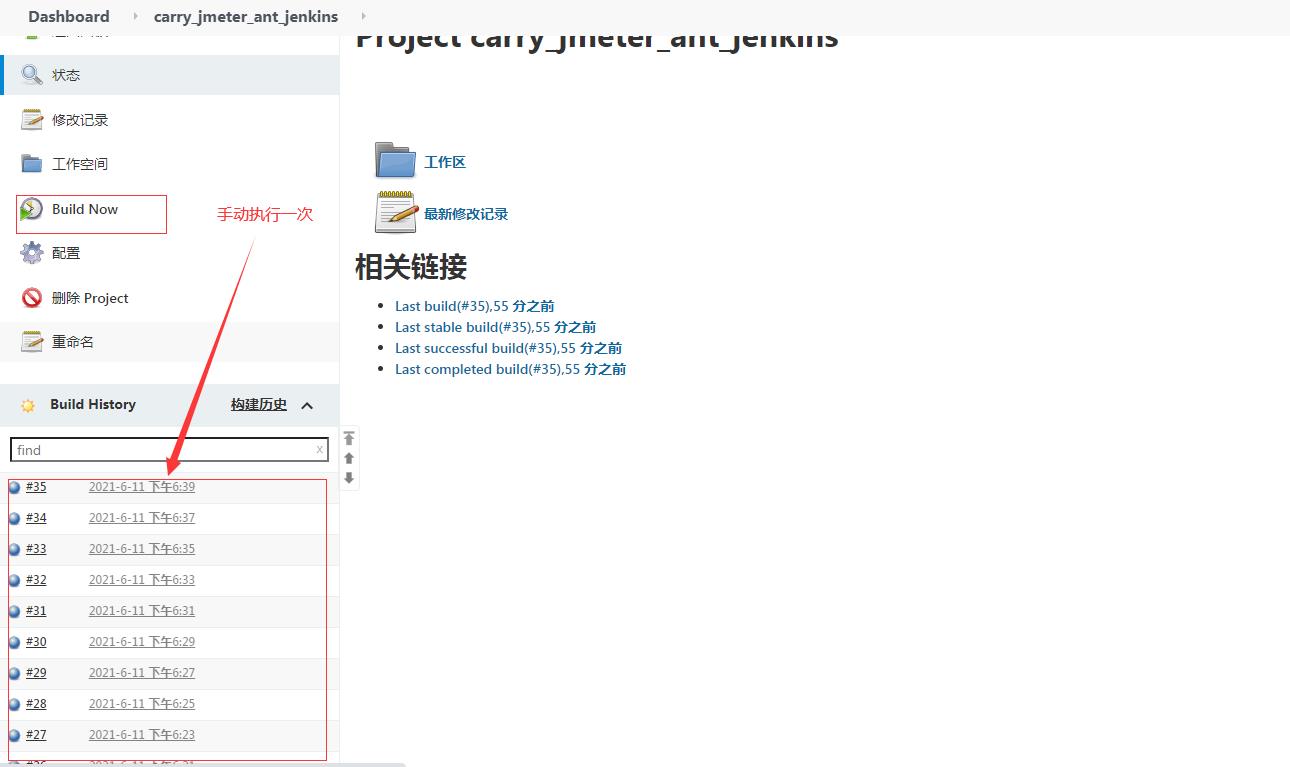The height and width of the screenshot is (767, 1290).
Task: Click the magnifier icon beside 状态
Action: [32, 75]
